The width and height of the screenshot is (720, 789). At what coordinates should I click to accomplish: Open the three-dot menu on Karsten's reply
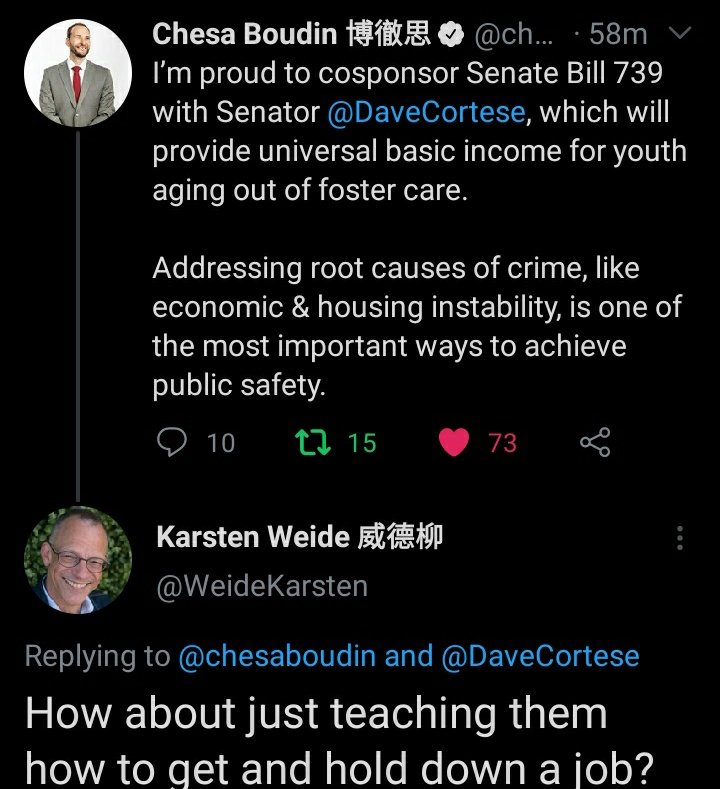(x=680, y=537)
